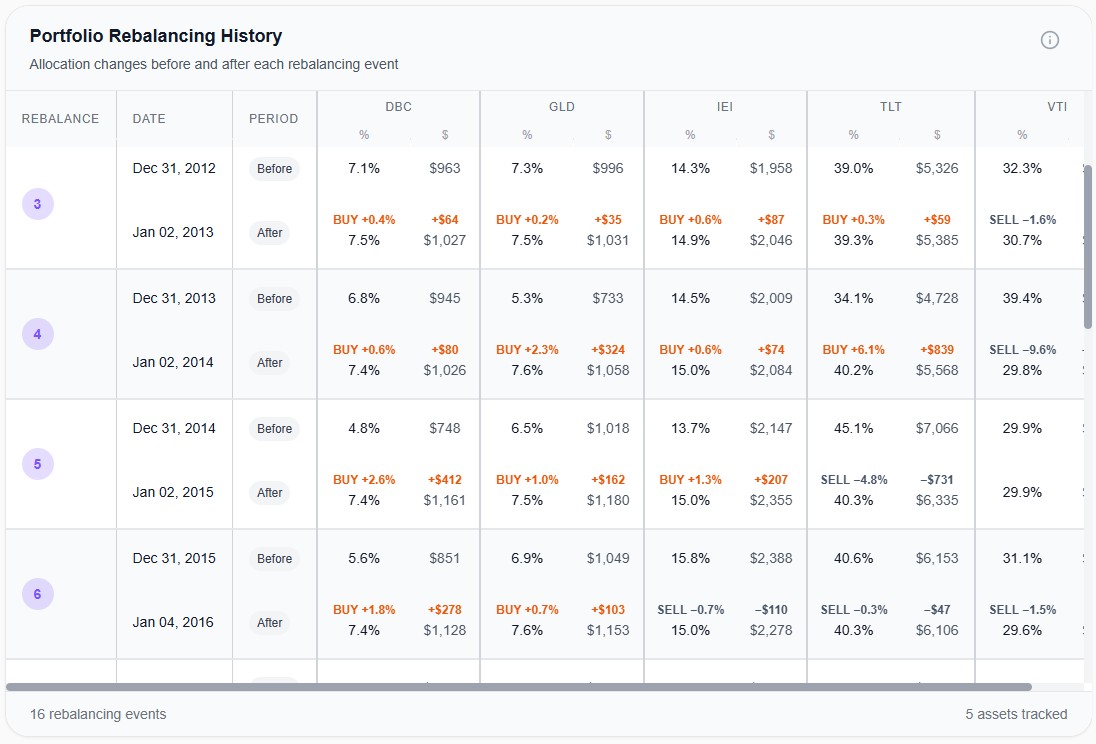Click the horizontal scrollbar at the bottom
This screenshot has width=1096, height=744.
(x=520, y=685)
